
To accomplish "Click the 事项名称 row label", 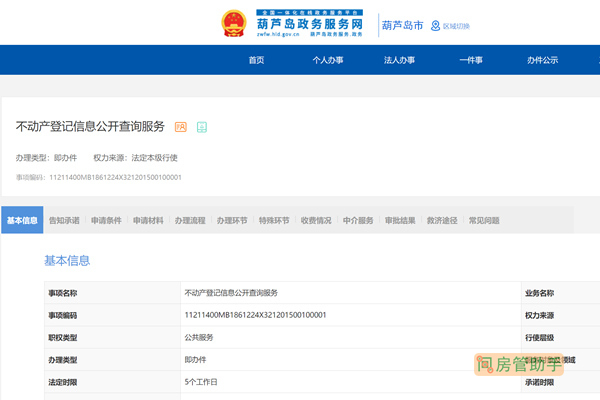I will (x=63, y=293).
